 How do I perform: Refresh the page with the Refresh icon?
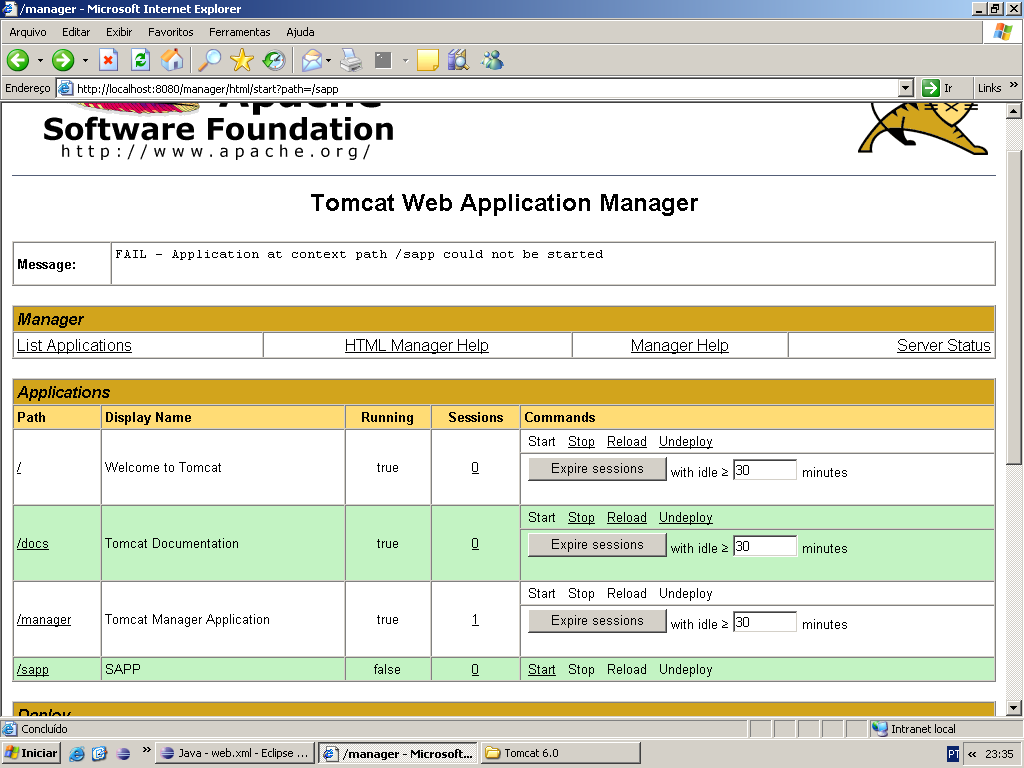[140, 61]
